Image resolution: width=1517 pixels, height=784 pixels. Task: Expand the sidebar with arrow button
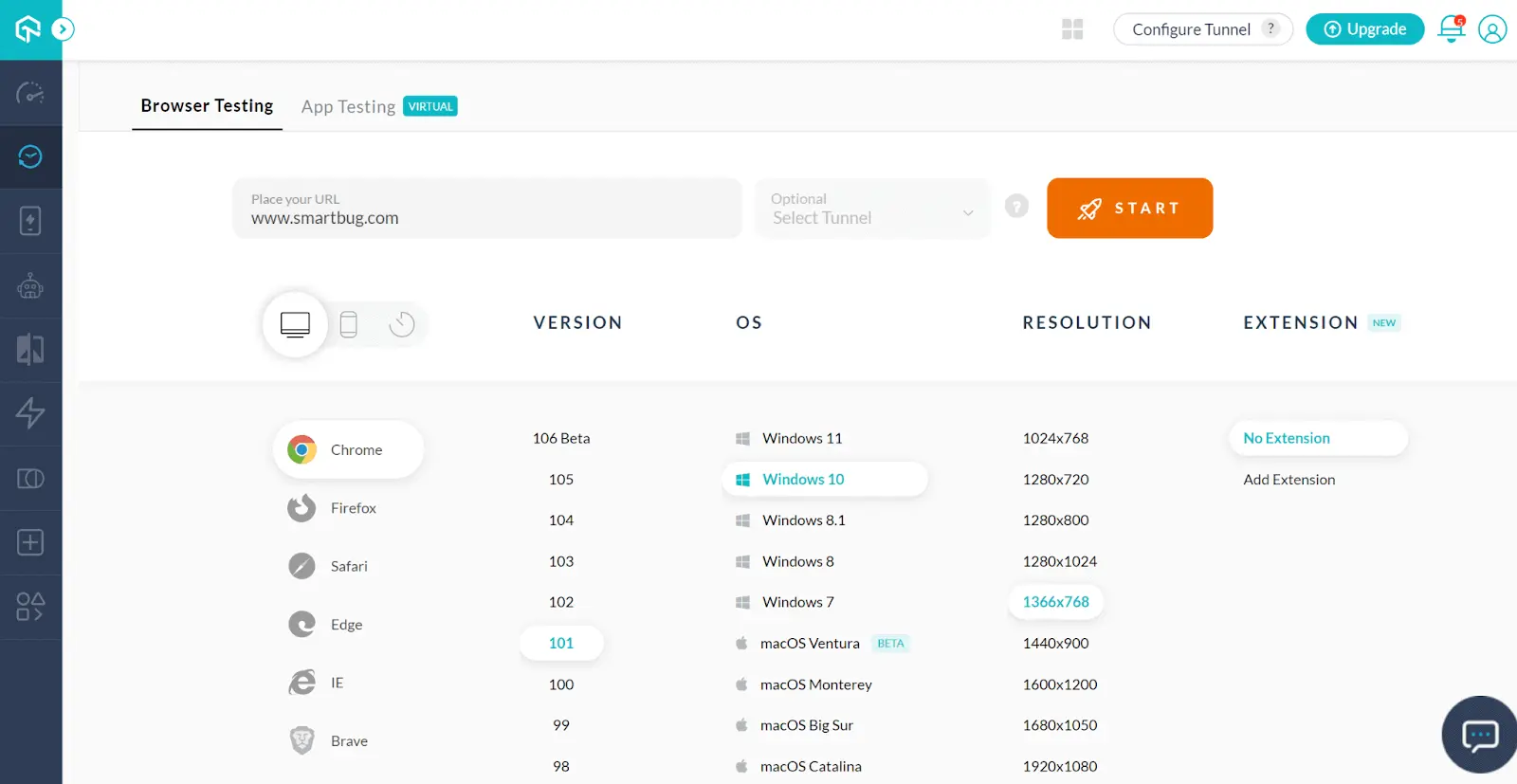pos(63,29)
